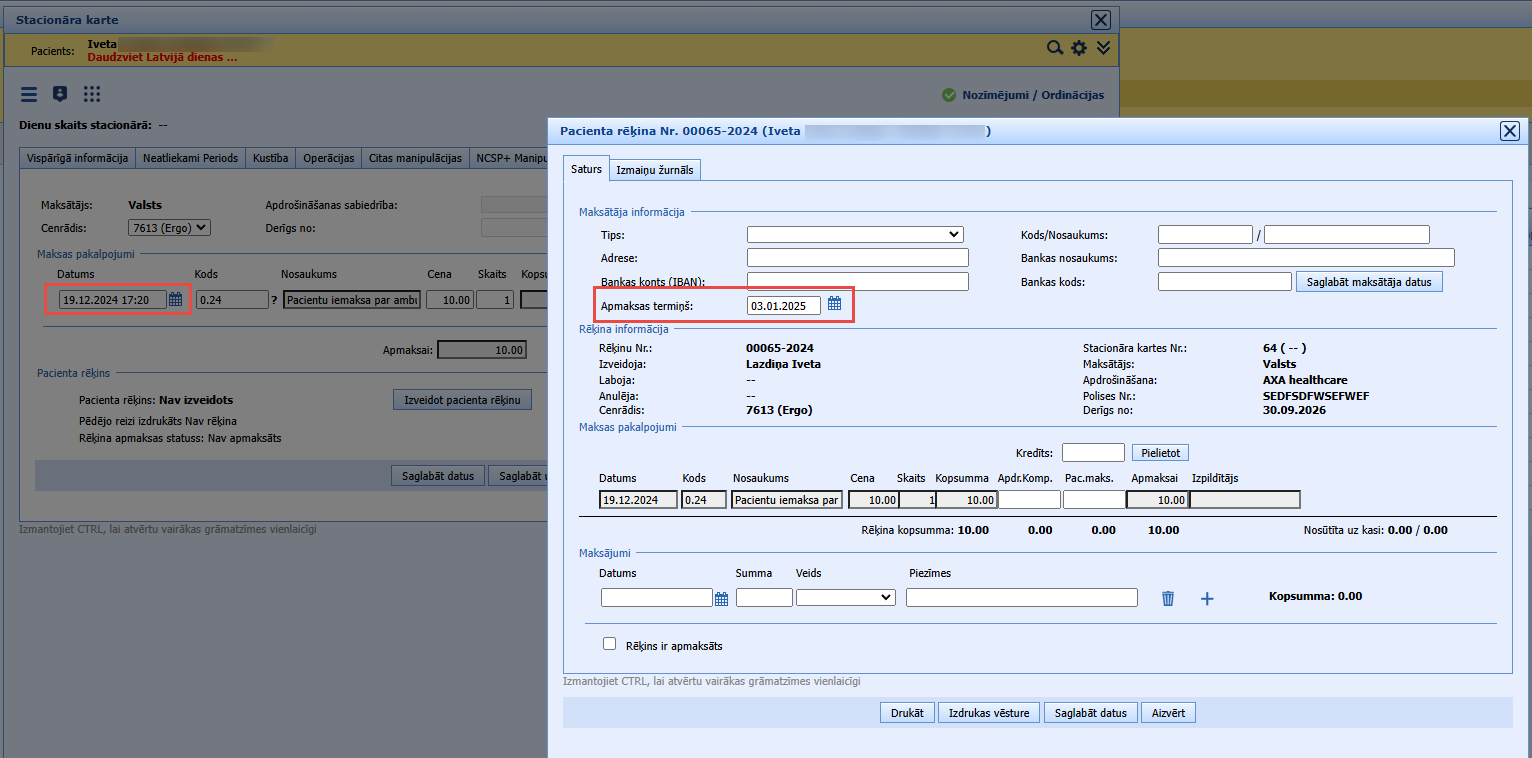The image size is (1532, 758).
Task: Expand patient header with double chevron
Action: [x=1102, y=48]
